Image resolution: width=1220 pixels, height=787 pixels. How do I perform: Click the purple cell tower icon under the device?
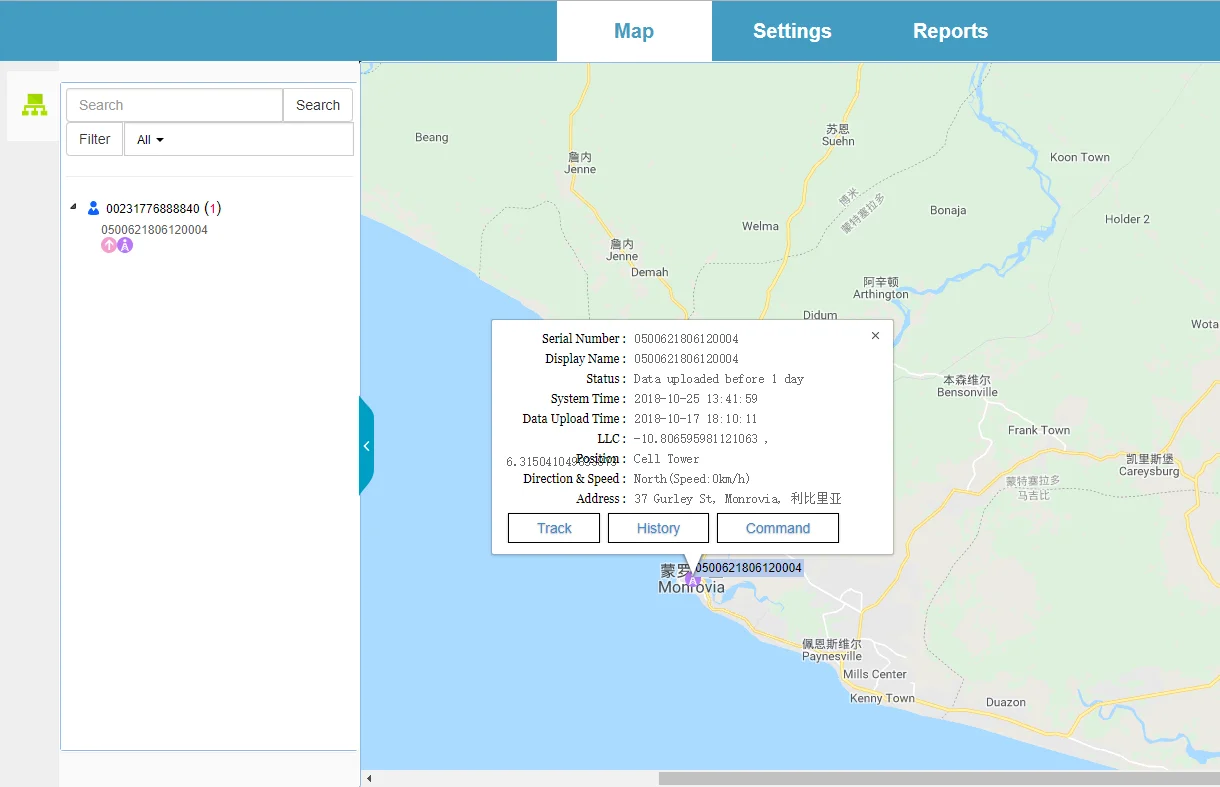pos(125,245)
